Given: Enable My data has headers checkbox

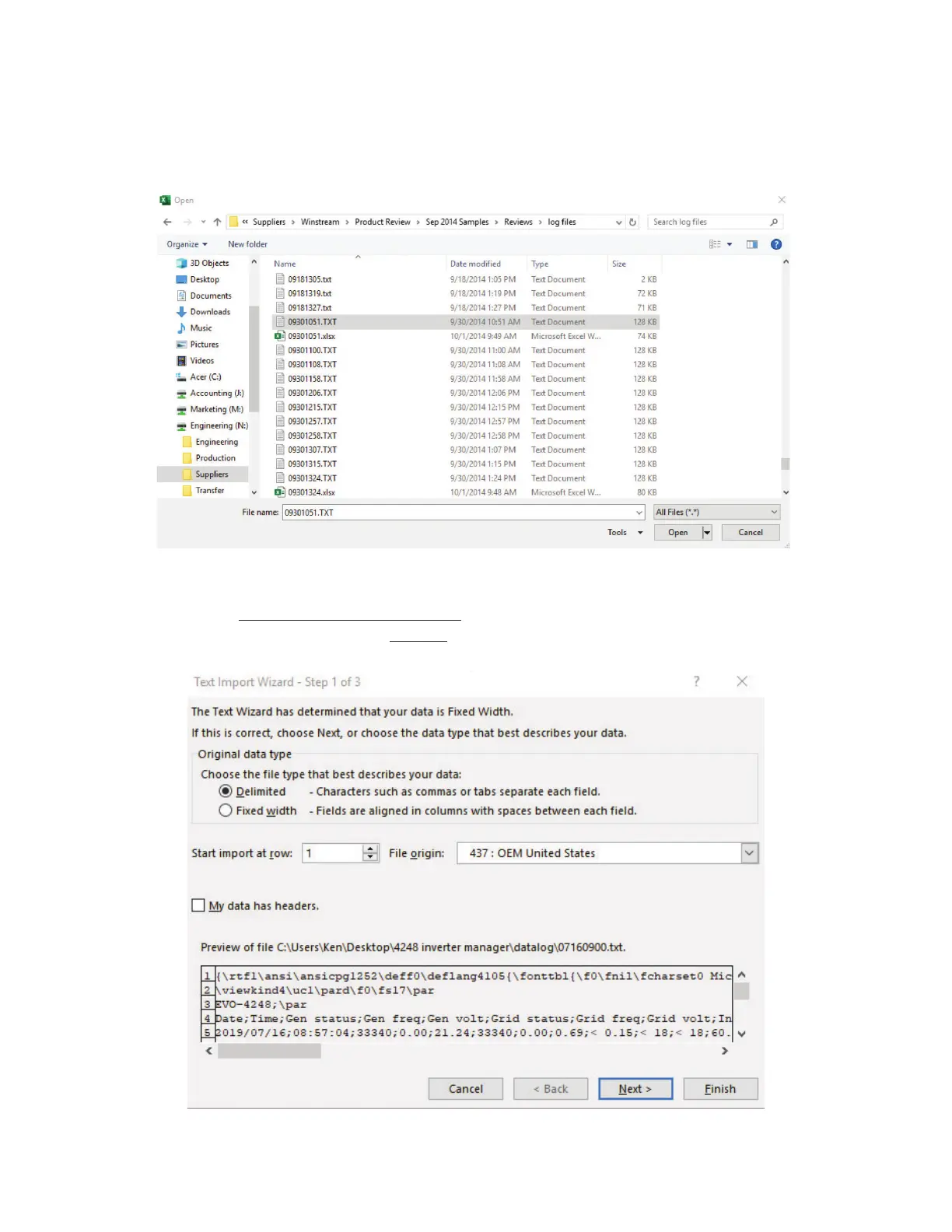Looking at the screenshot, I should click(x=198, y=905).
